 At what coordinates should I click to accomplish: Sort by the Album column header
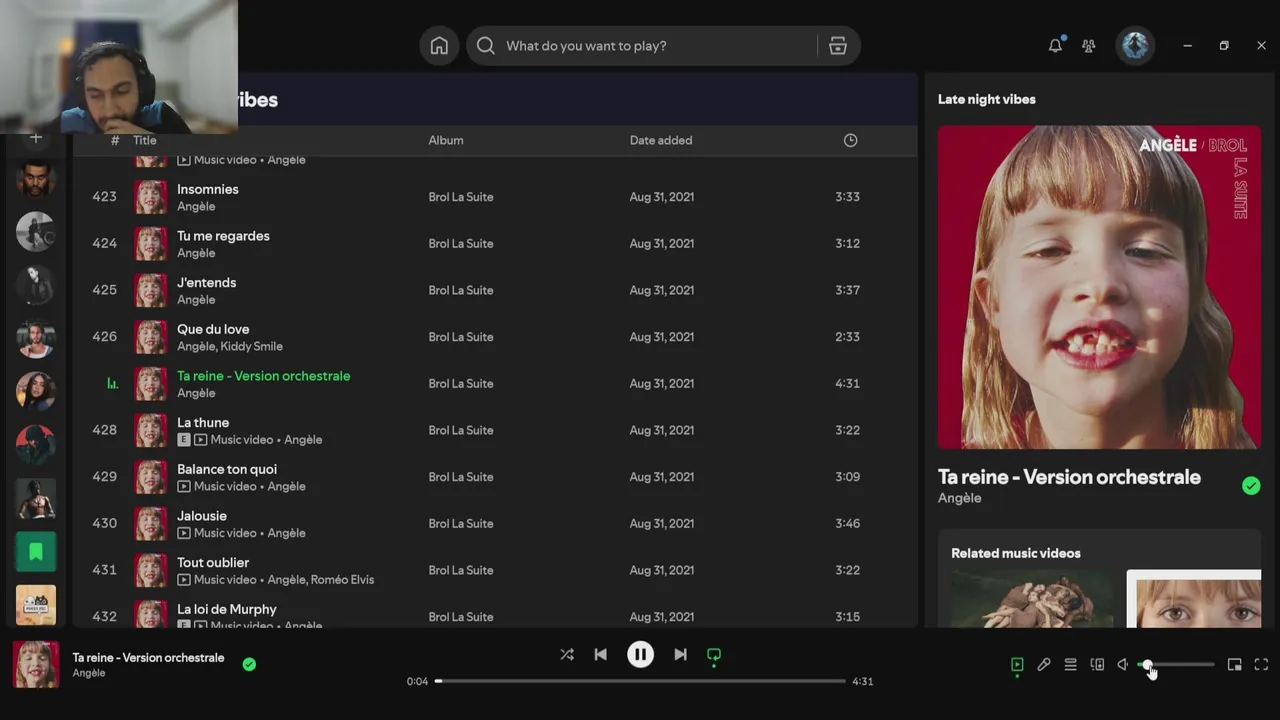(x=446, y=140)
